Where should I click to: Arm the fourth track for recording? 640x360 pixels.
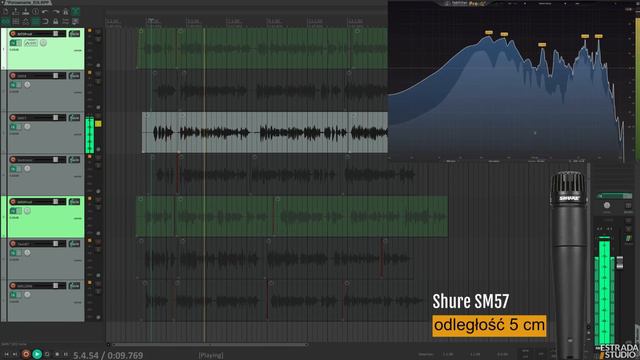(x=13, y=160)
